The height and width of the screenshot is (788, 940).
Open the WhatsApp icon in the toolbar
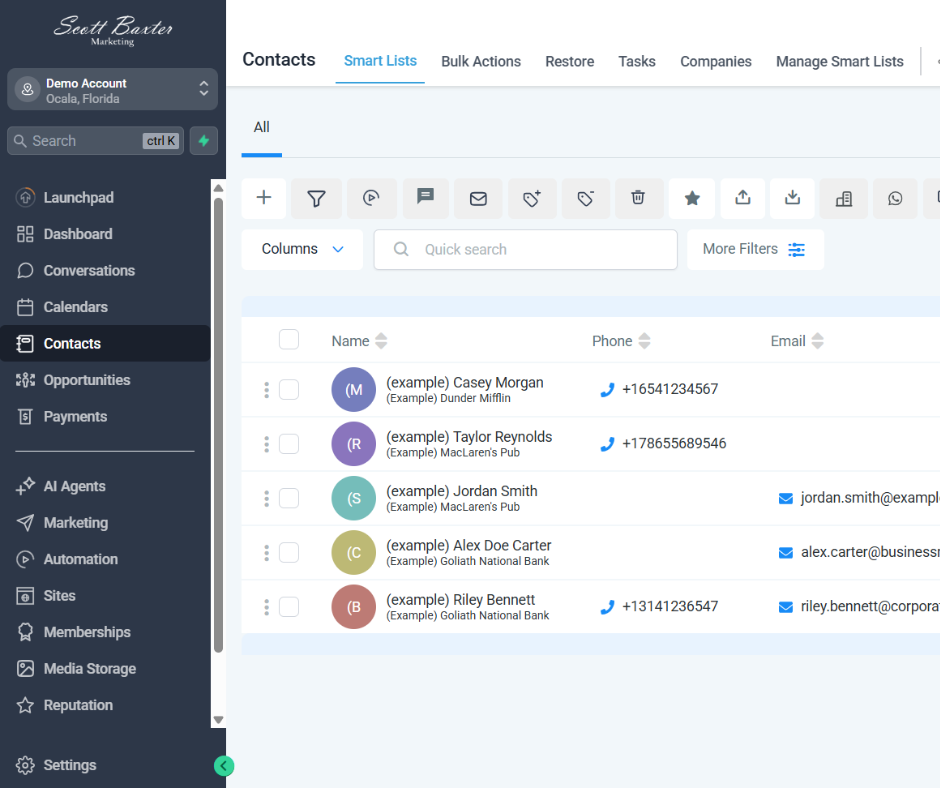coord(895,198)
